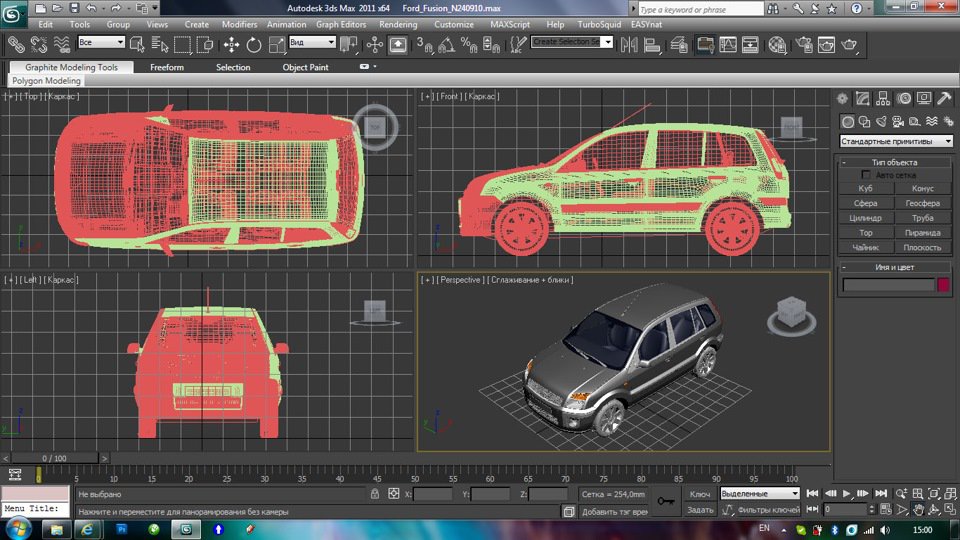Open Render Setup dialog

click(804, 44)
